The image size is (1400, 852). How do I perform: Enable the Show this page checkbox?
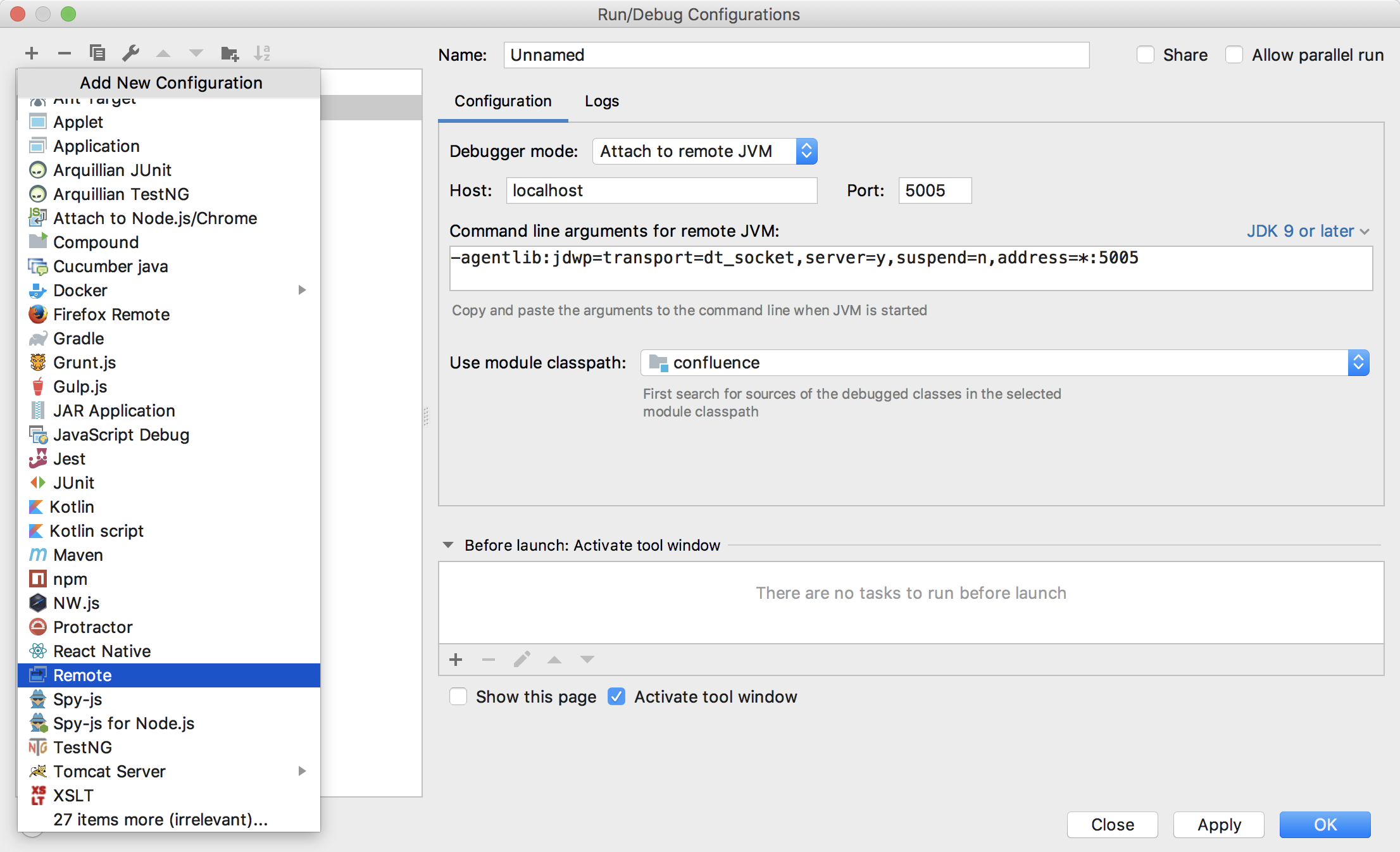pyautogui.click(x=458, y=697)
